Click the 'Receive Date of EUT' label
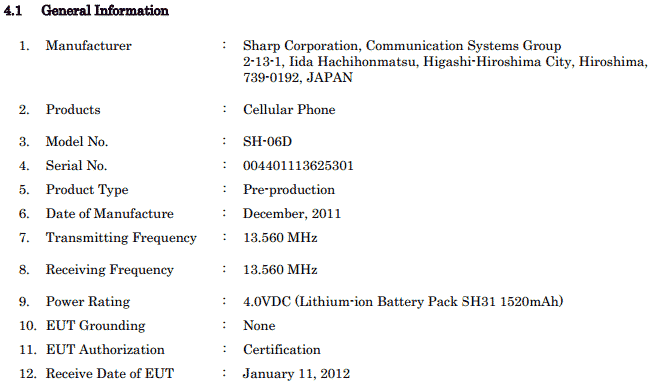The width and height of the screenshot is (651, 383). (110, 373)
